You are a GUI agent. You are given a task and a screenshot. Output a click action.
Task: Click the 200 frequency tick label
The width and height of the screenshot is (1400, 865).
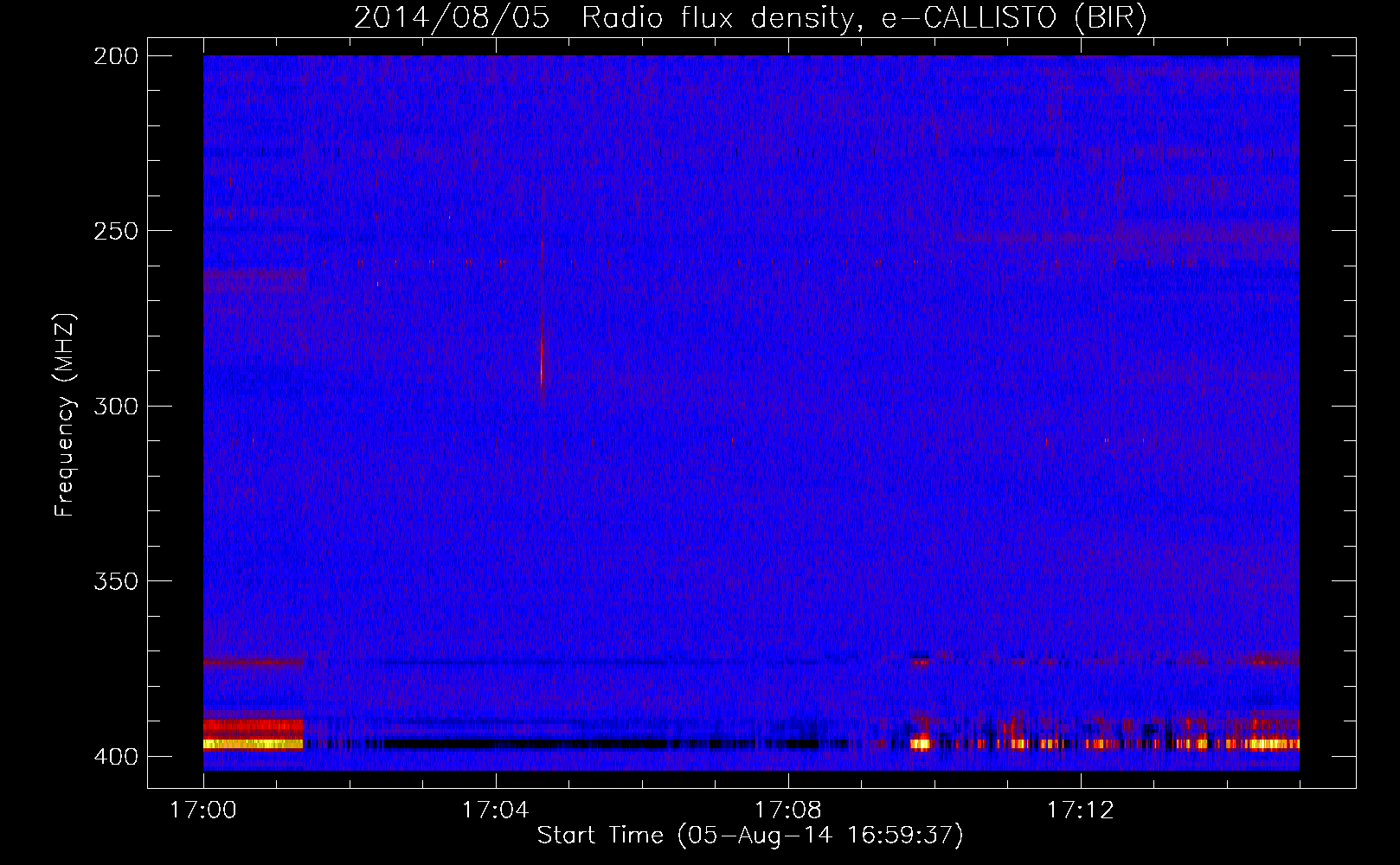click(116, 56)
